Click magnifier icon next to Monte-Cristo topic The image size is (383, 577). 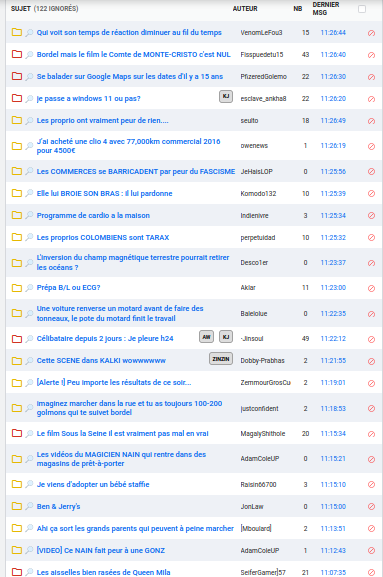pyautogui.click(x=29, y=55)
